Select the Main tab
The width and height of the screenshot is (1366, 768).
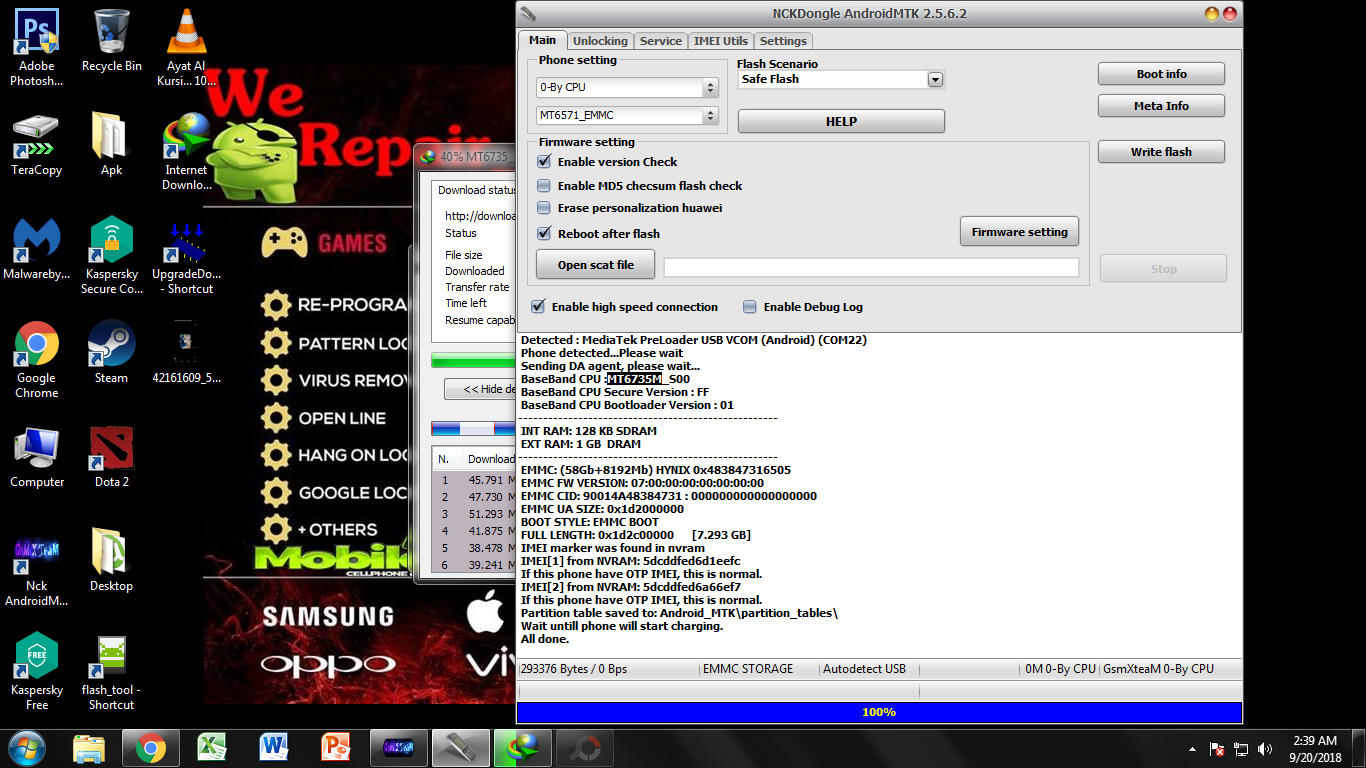click(542, 40)
